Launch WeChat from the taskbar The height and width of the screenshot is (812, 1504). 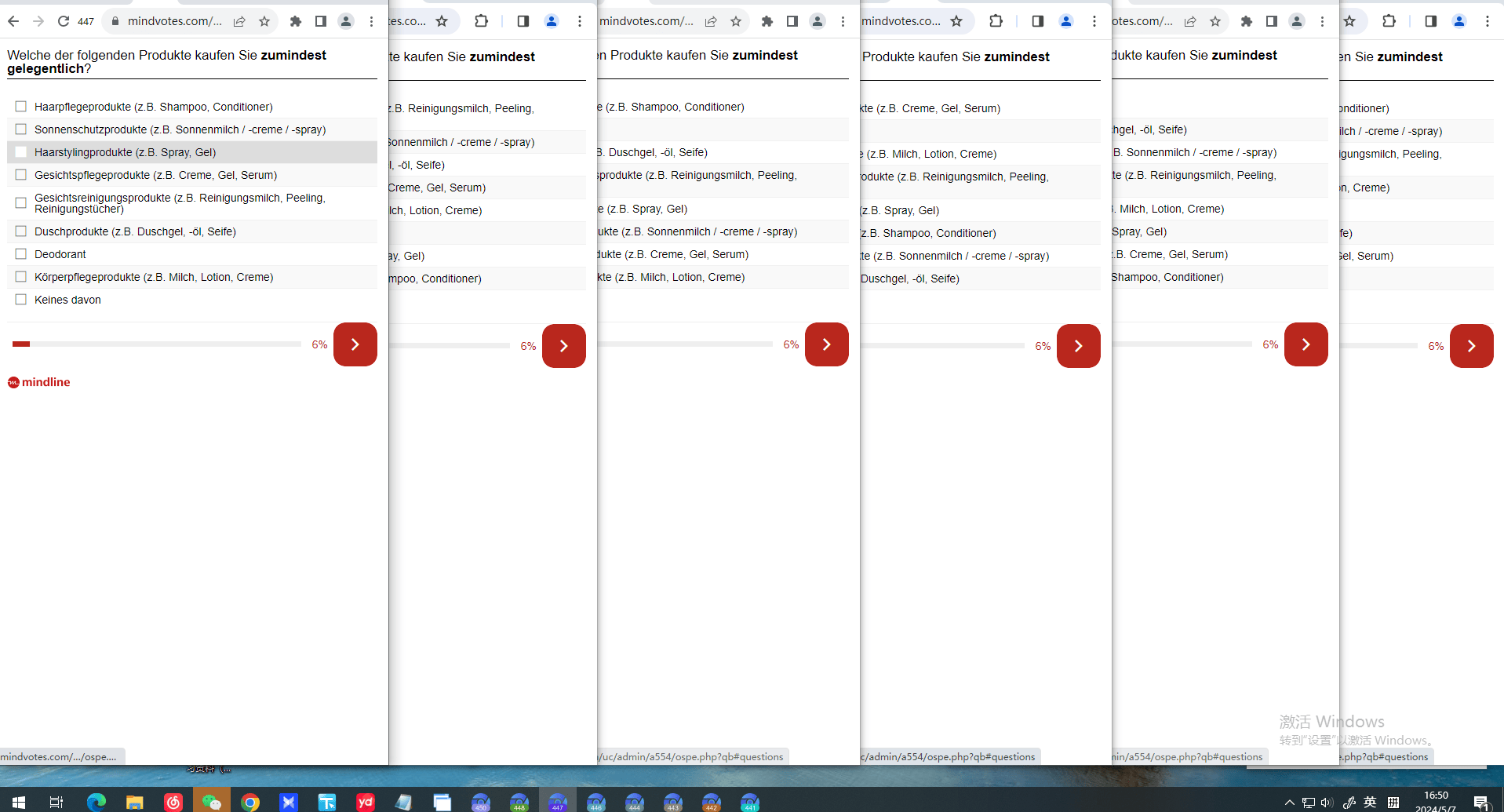coord(212,802)
